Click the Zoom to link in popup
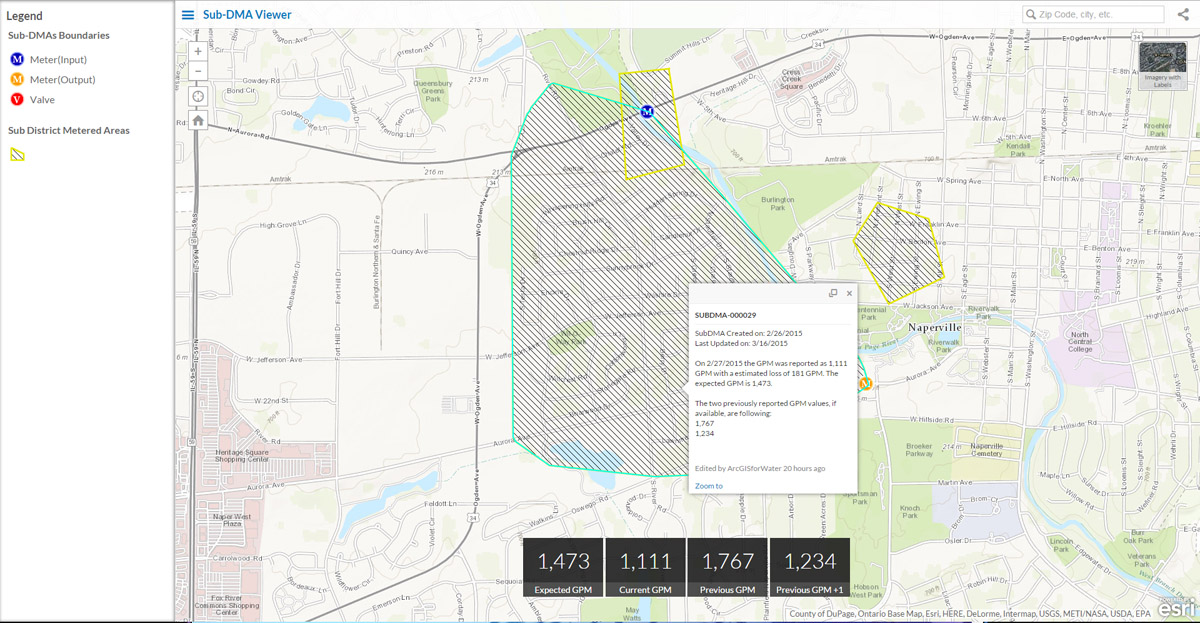The height and width of the screenshot is (623, 1200). [x=708, y=486]
